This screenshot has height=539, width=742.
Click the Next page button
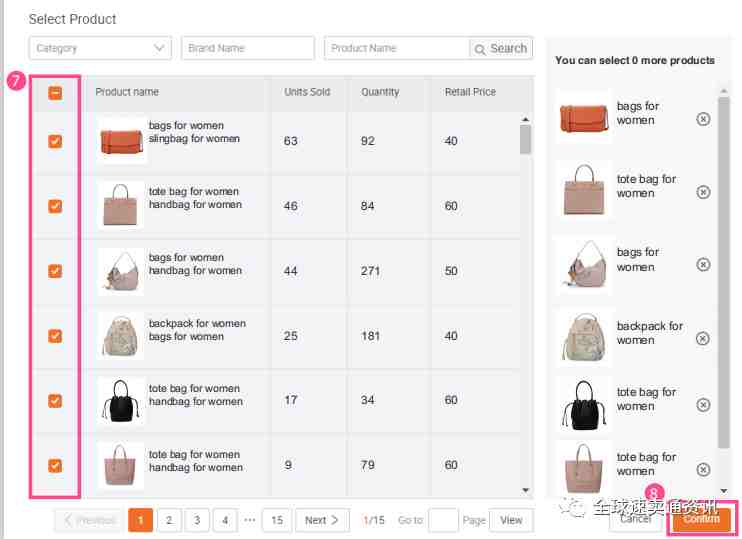pos(322,520)
